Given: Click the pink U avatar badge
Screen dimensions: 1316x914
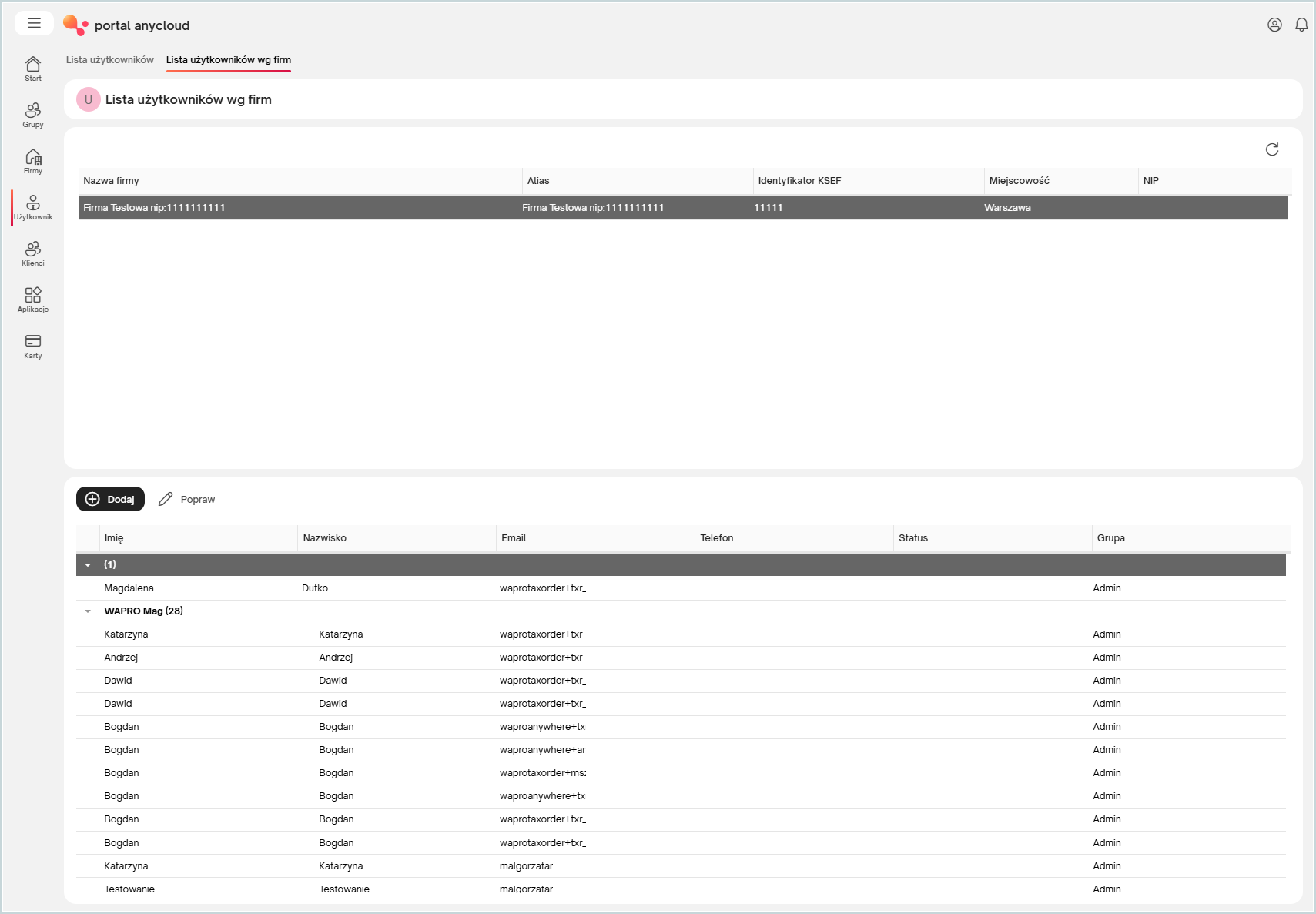Looking at the screenshot, I should (x=89, y=99).
